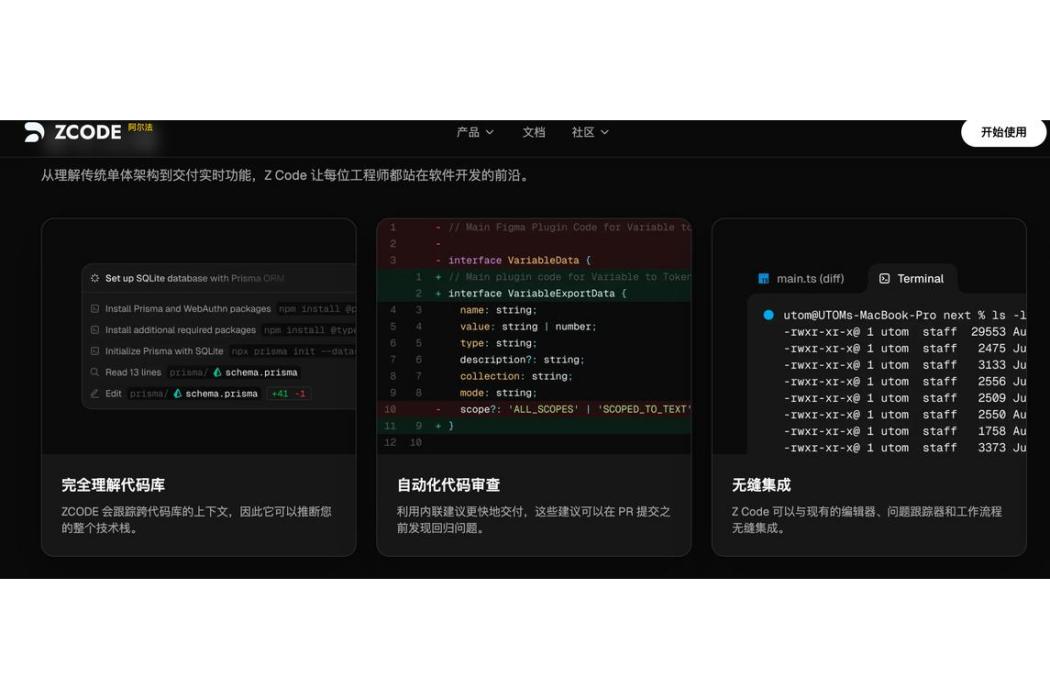Viewport: 1050px width, 700px height.
Task: Click the ZCODE logo icon
Action: click(x=34, y=132)
